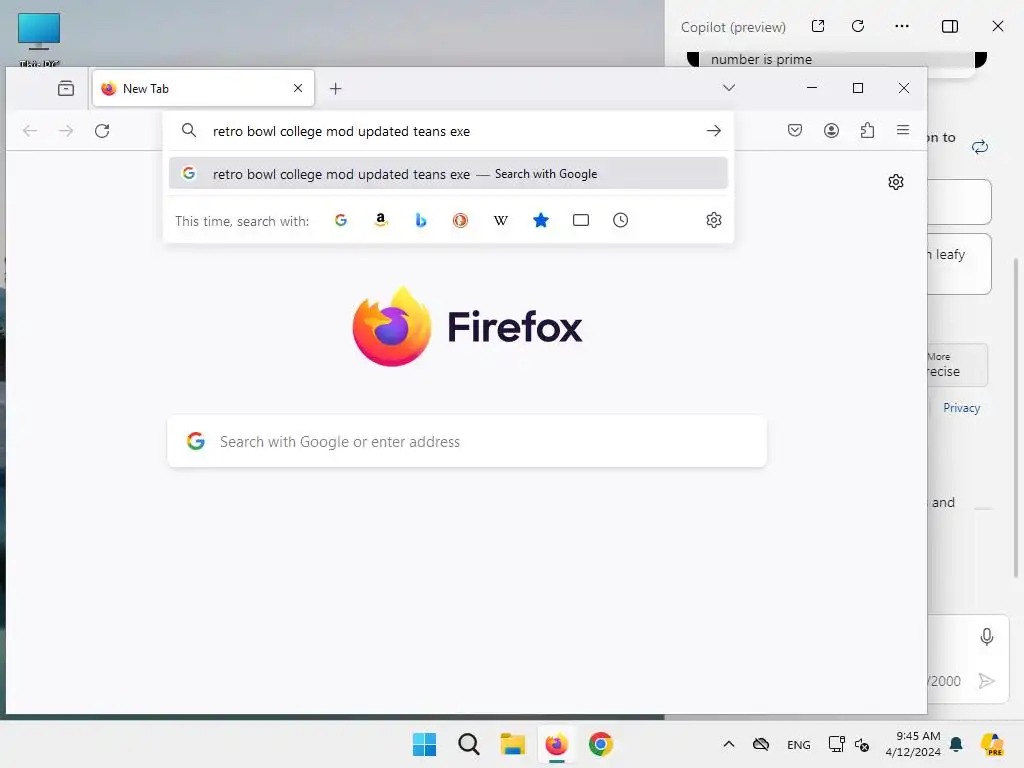
Task: Click the Search with Google or enter address box
Action: coord(467,441)
